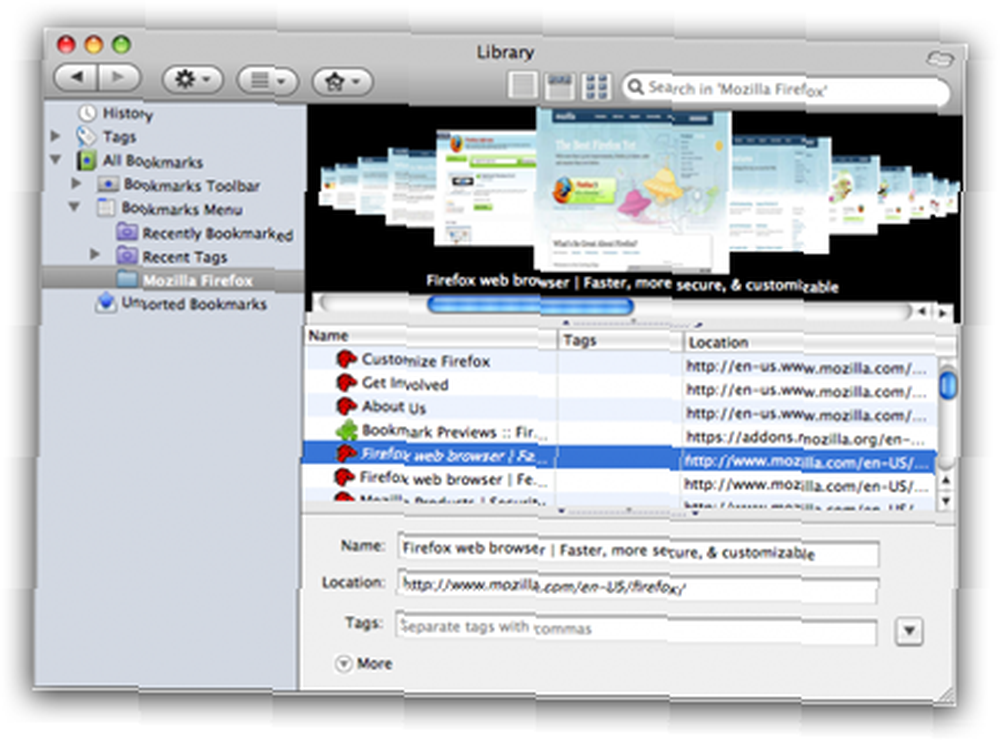The height and width of the screenshot is (741, 1000).
Task: Click the bookmark Name text field
Action: [x=638, y=550]
